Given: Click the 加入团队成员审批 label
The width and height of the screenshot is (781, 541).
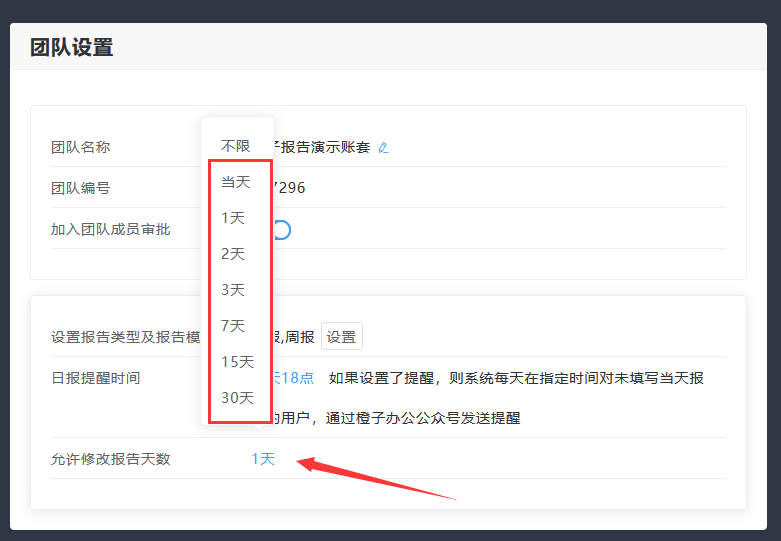Looking at the screenshot, I should (x=110, y=229).
